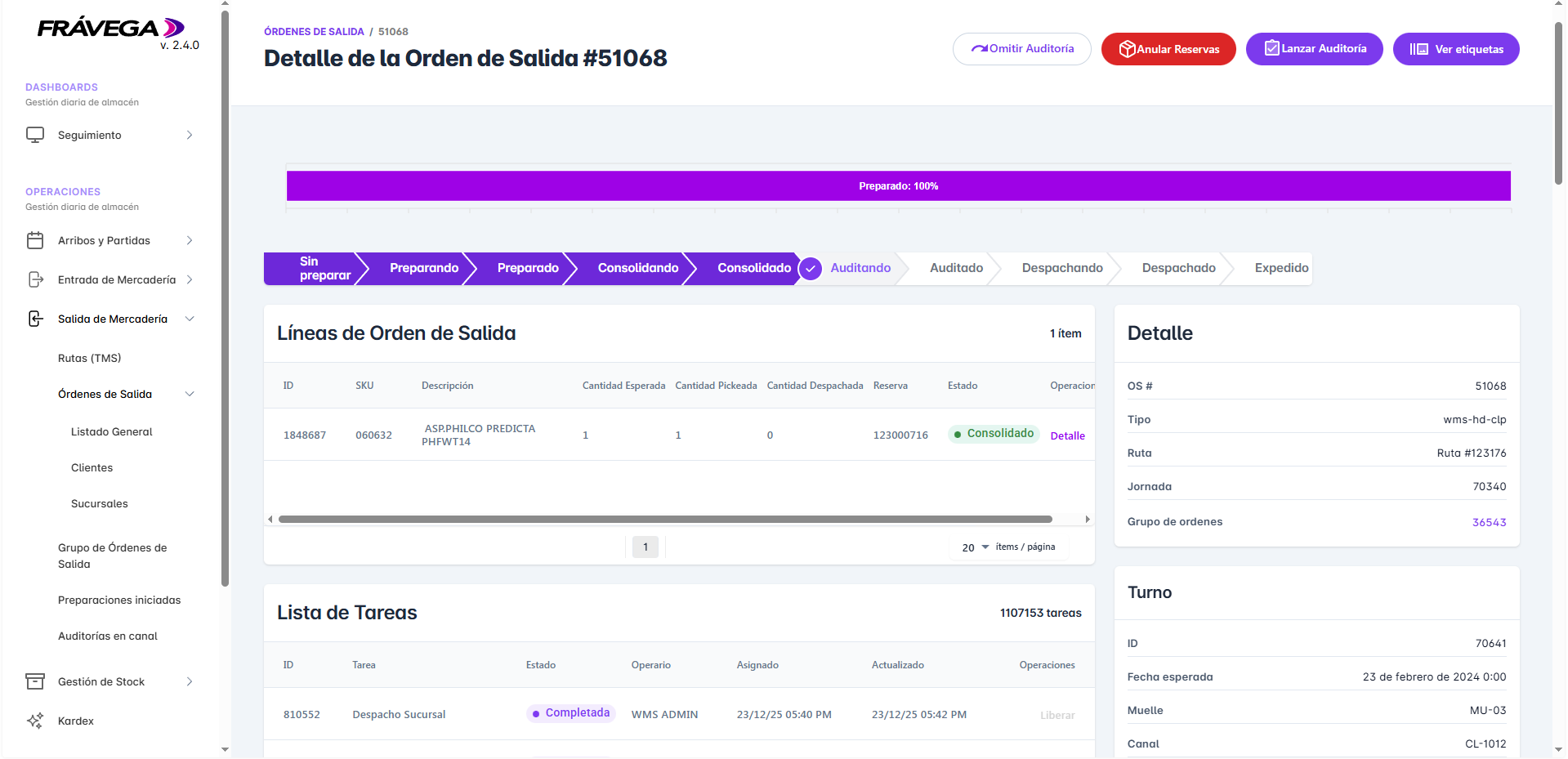Click the Anular Reservas button
The image size is (1568, 759).
(1168, 49)
